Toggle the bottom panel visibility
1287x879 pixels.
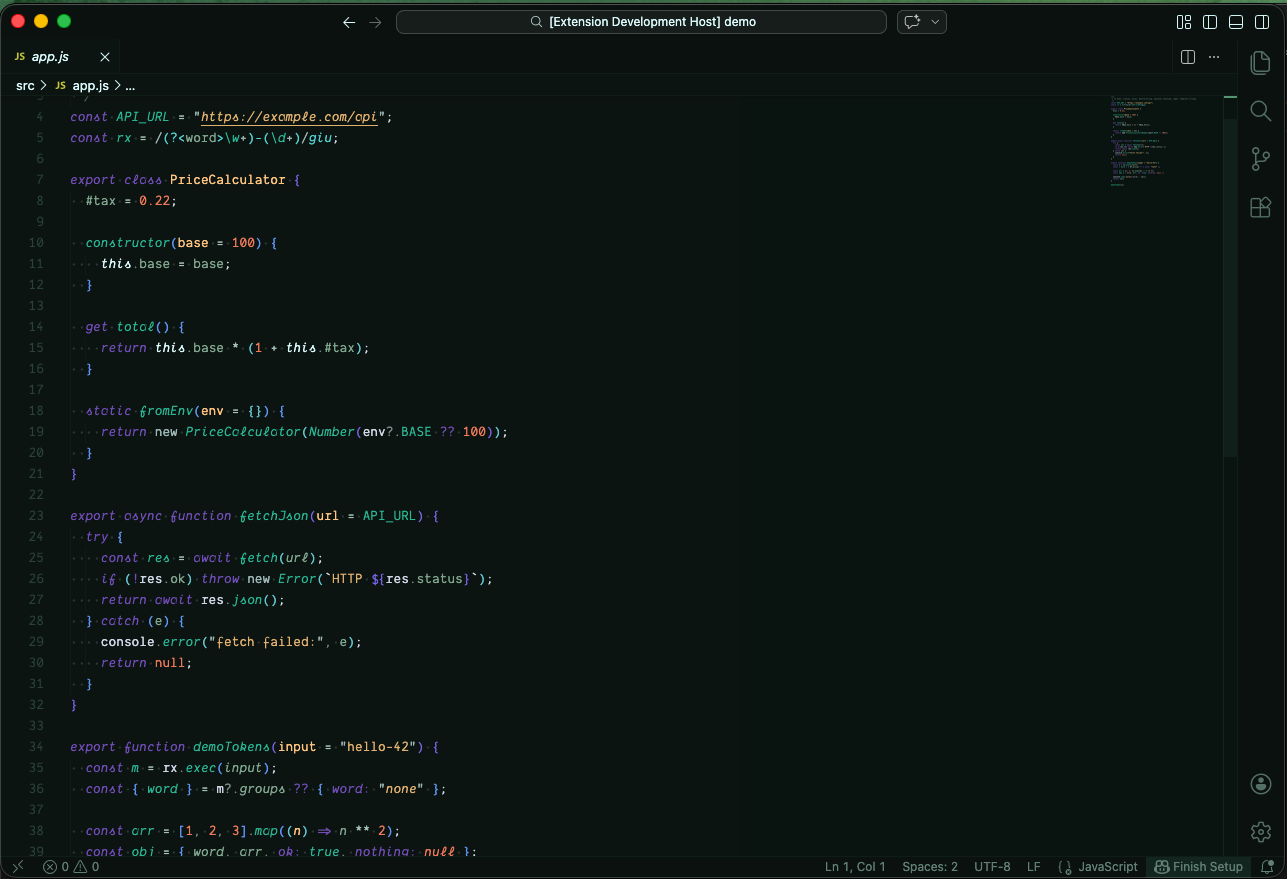(x=1236, y=21)
